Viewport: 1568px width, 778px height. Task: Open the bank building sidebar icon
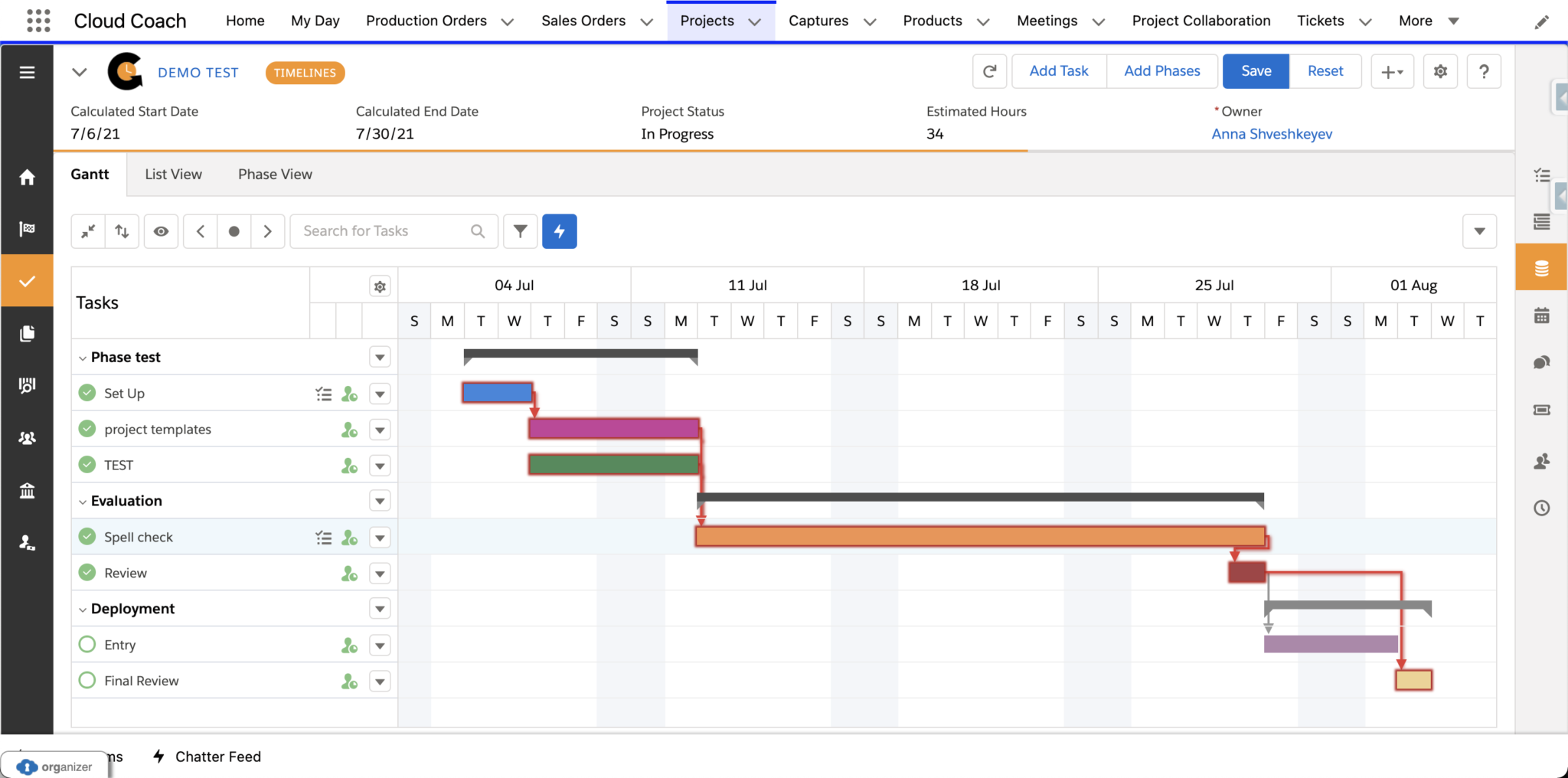tap(27, 490)
